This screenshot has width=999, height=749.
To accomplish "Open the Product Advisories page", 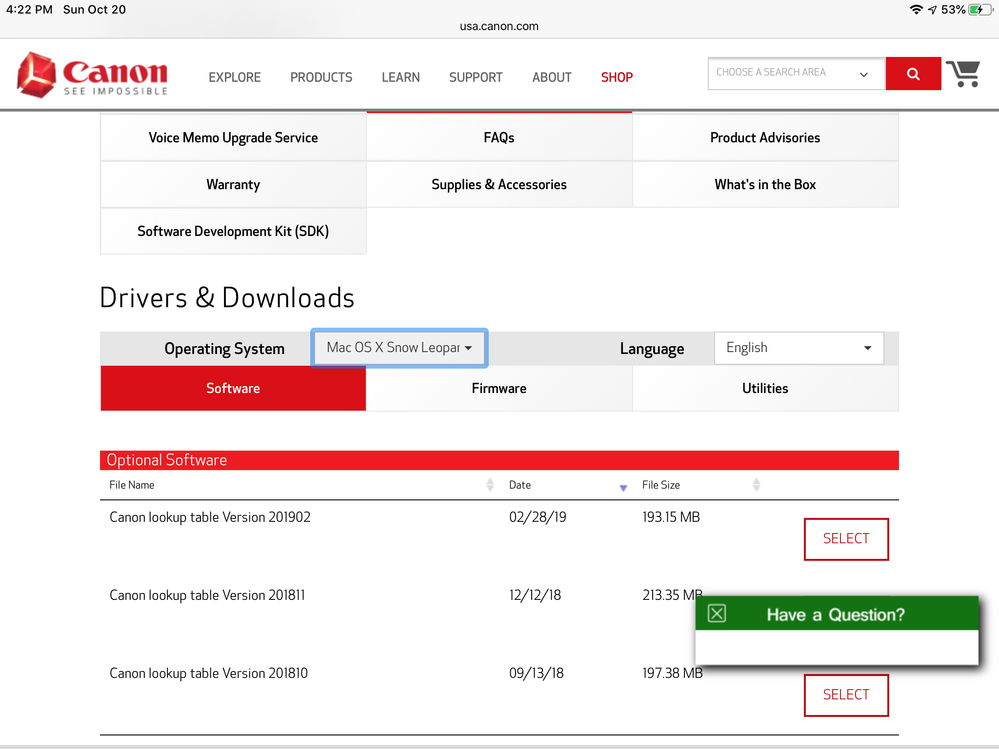I will [x=765, y=138].
